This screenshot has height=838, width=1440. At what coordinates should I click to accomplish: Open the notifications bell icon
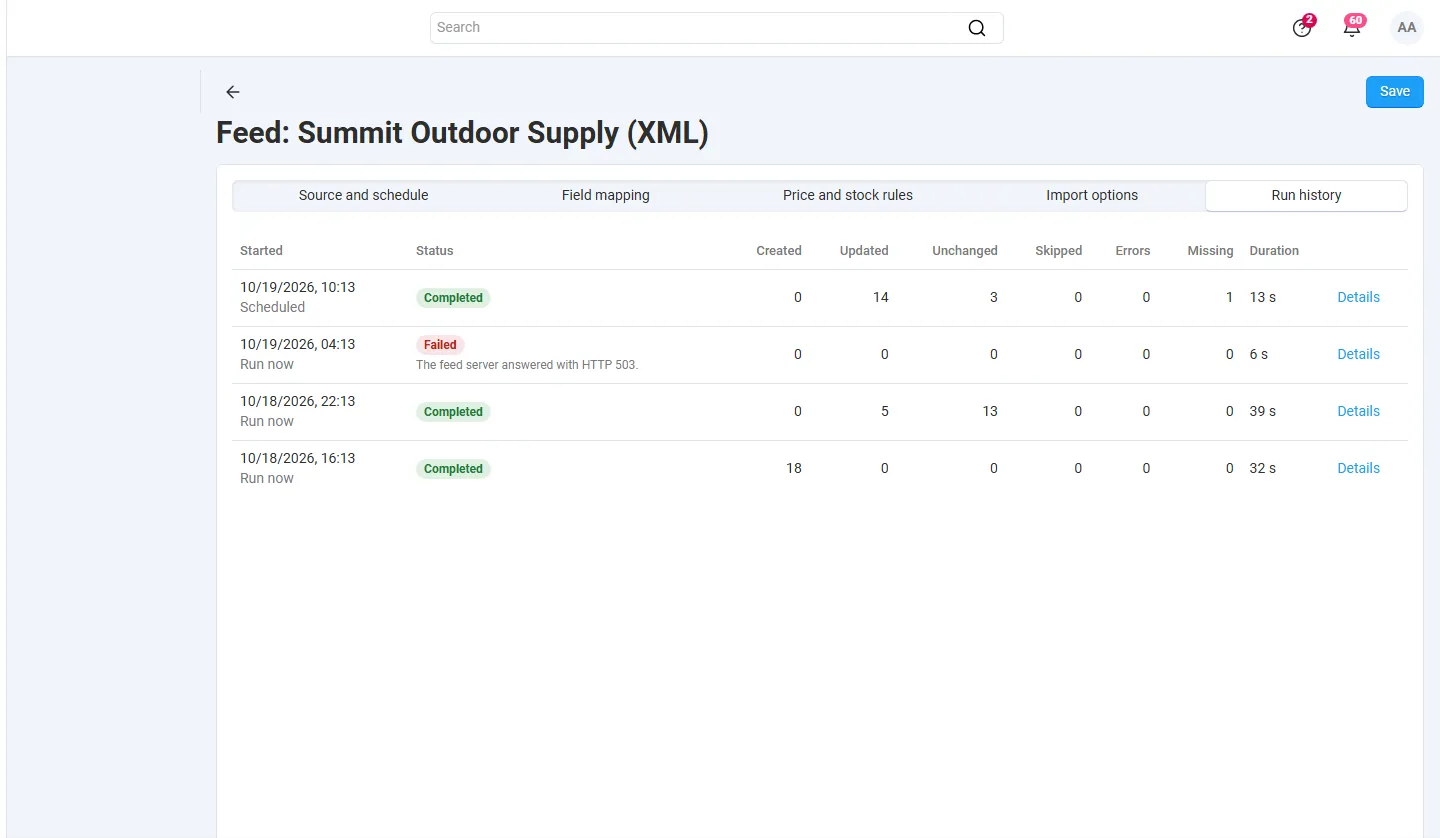pyautogui.click(x=1352, y=28)
